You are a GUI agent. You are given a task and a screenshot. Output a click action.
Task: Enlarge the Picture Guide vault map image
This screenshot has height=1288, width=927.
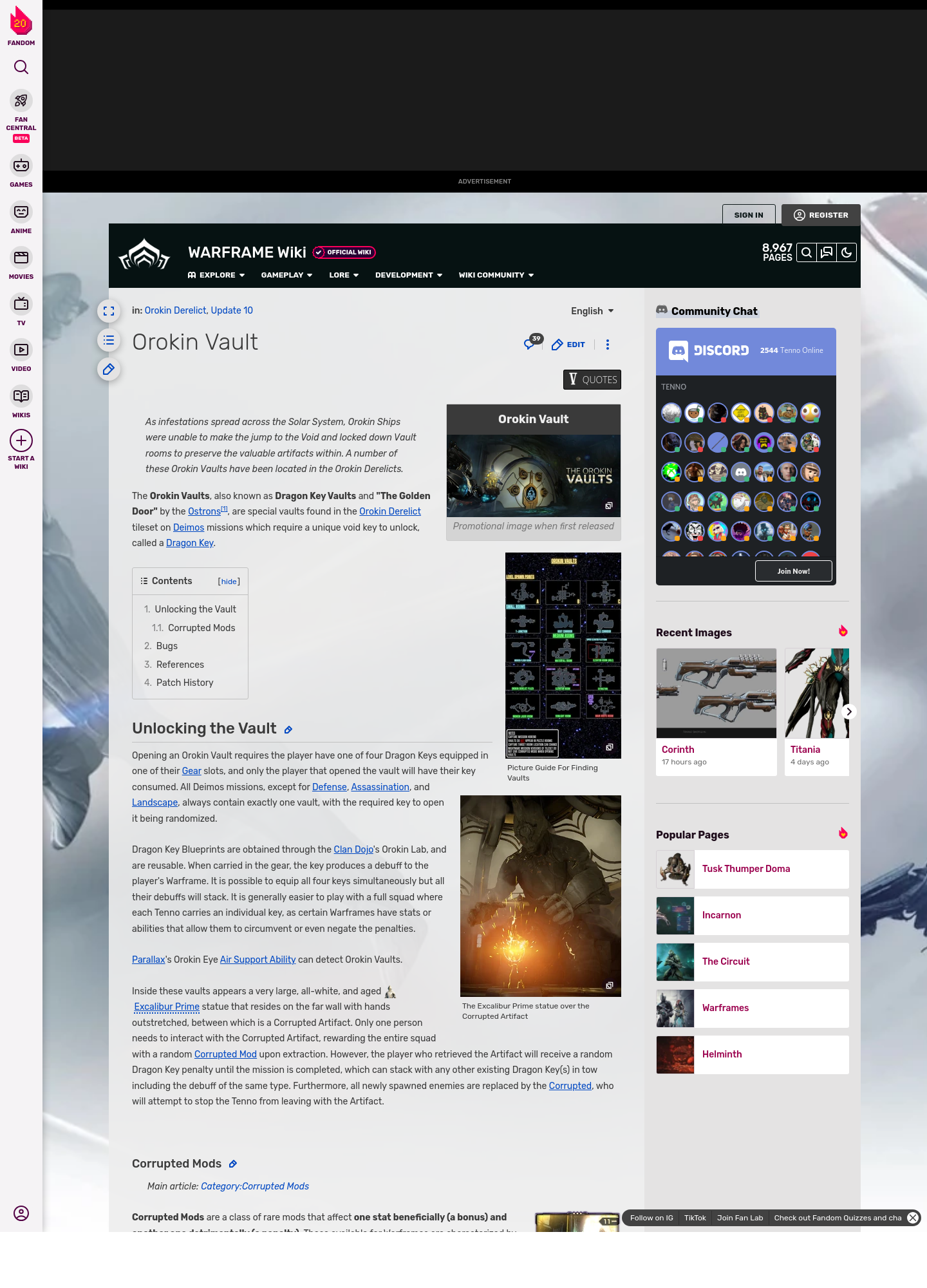(609, 747)
